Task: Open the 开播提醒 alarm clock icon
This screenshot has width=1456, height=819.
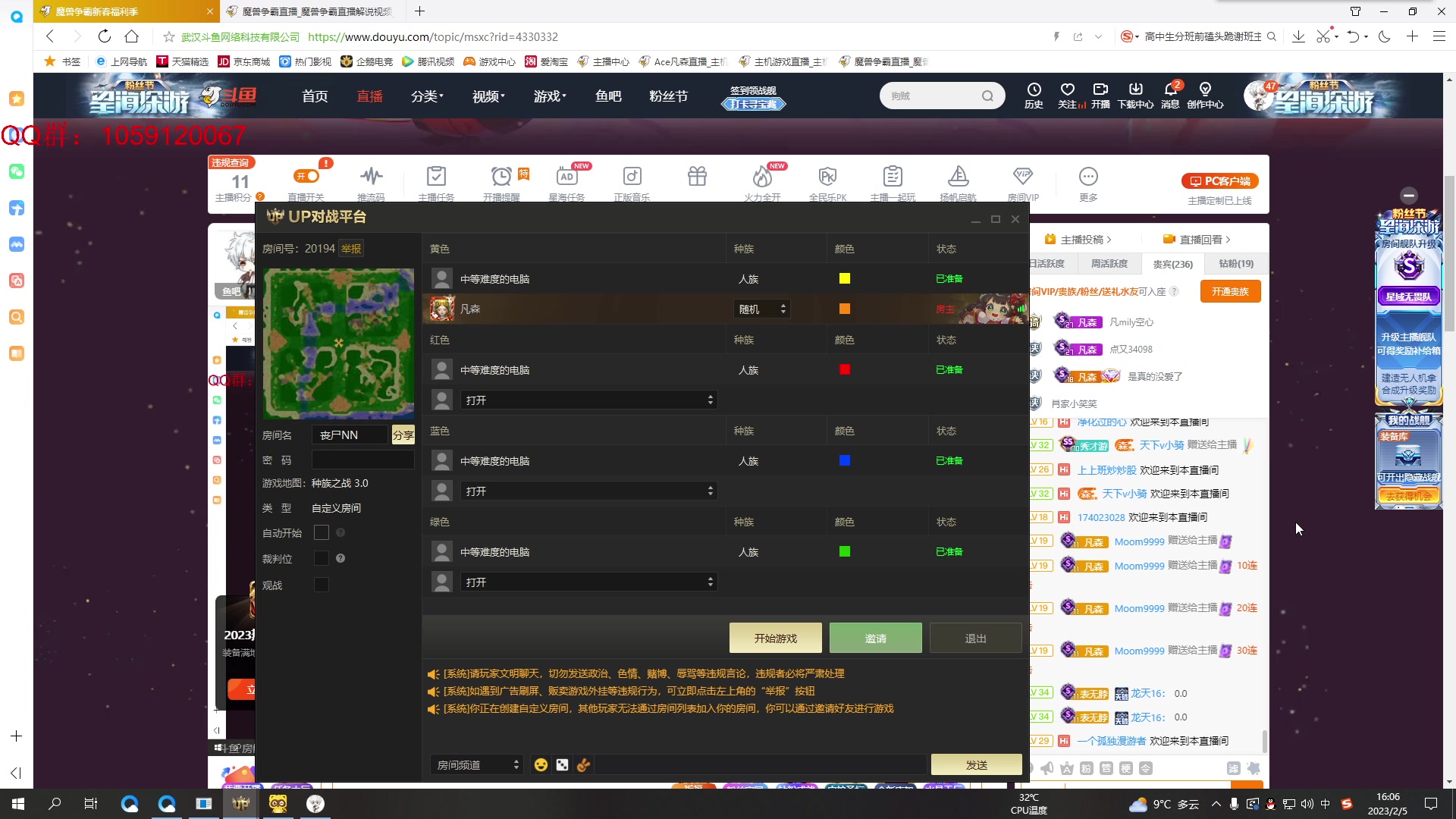Action: point(501,177)
